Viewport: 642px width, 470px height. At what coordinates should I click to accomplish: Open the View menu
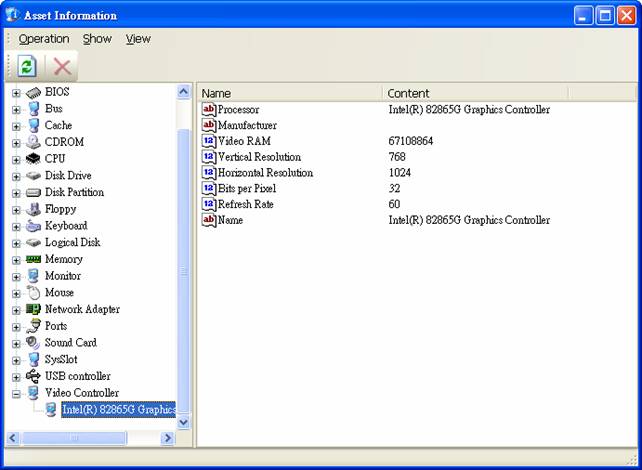pos(138,39)
